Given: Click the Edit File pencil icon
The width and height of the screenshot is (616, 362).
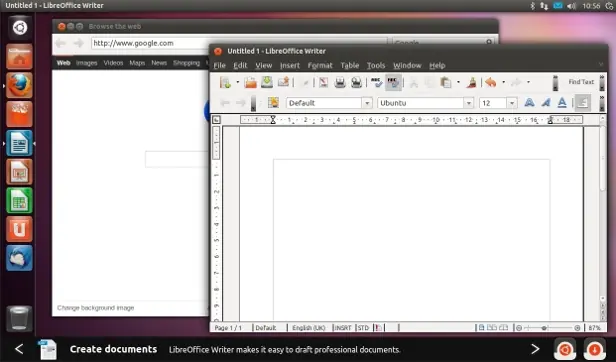Looking at the screenshot, I should point(305,83).
